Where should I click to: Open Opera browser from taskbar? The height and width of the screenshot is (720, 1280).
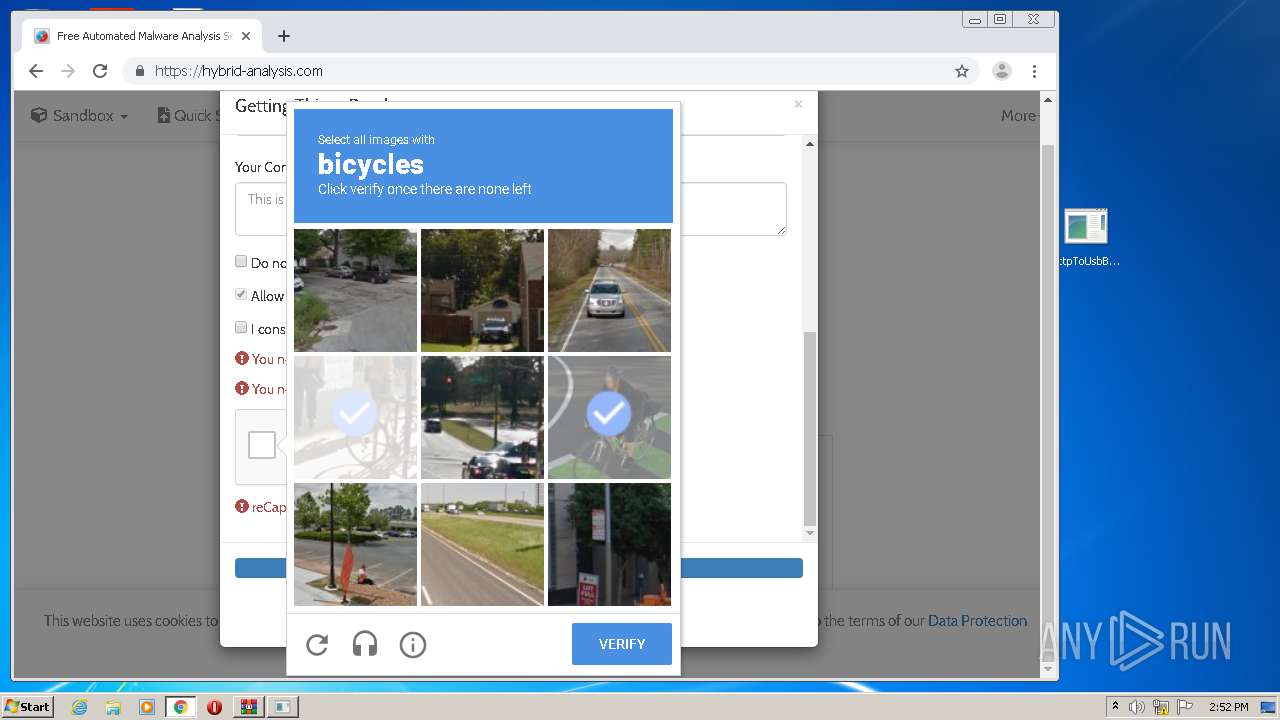tap(214, 707)
